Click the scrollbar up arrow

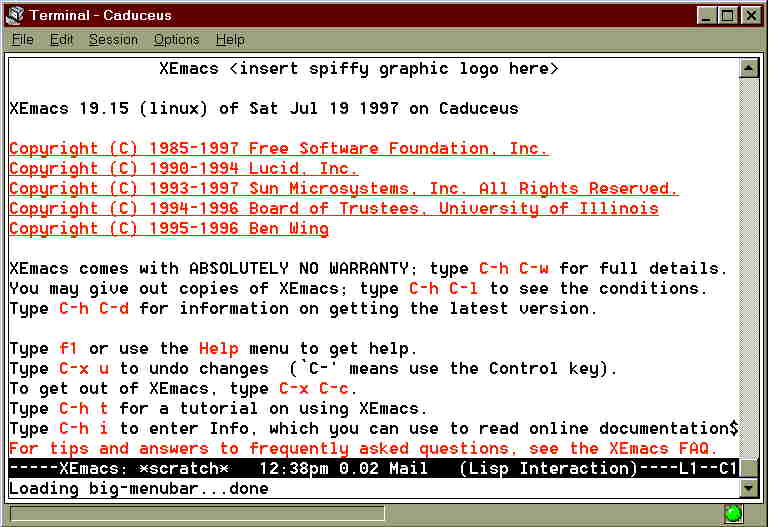[749, 68]
